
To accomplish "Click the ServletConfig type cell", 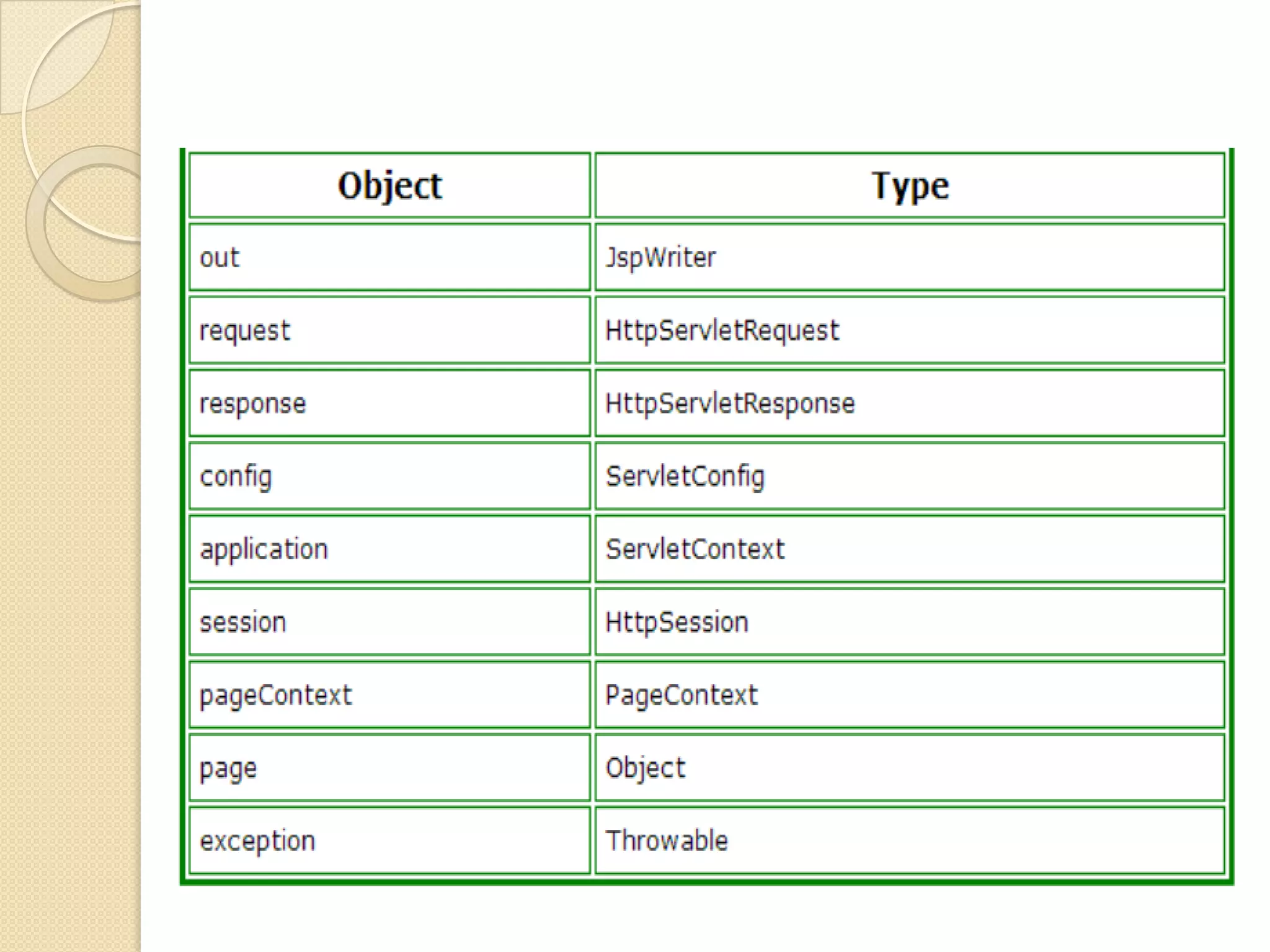I will click(685, 477).
